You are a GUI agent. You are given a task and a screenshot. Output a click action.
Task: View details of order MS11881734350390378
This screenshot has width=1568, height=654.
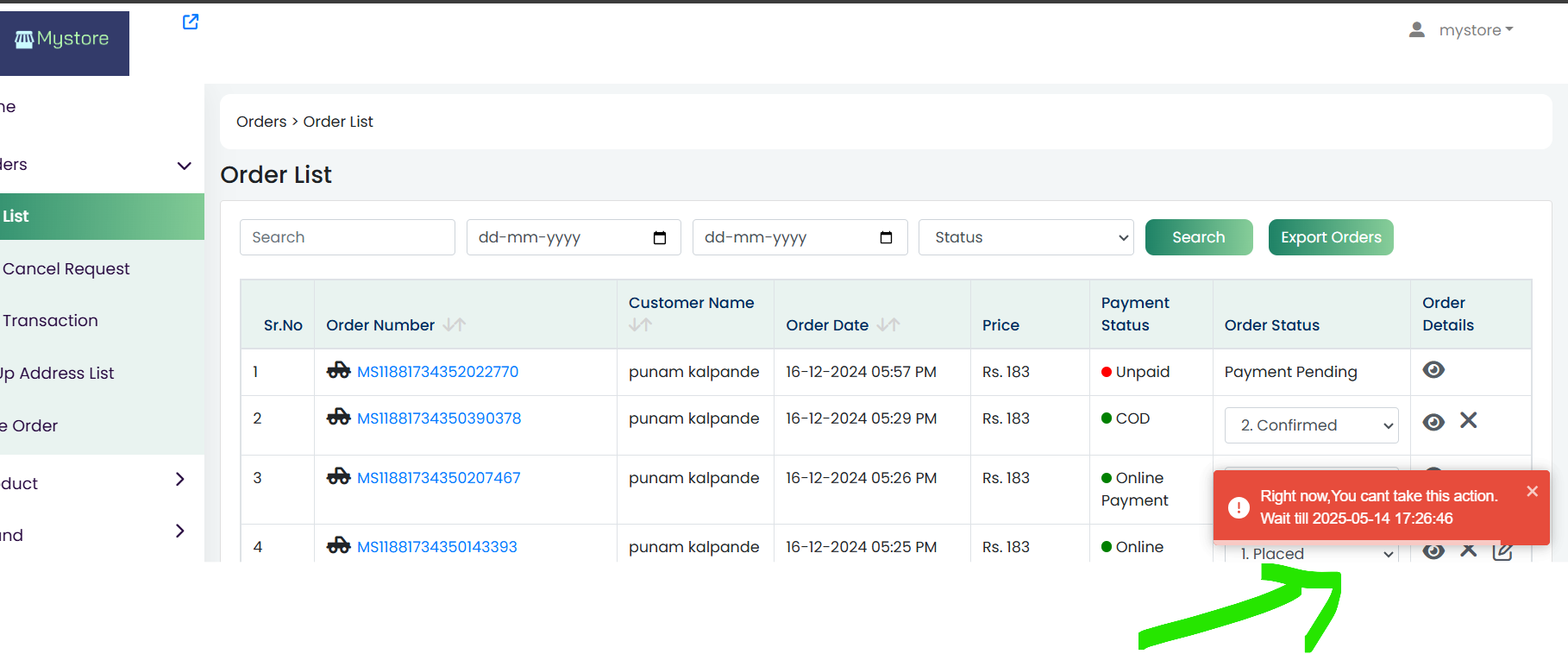tap(1433, 422)
